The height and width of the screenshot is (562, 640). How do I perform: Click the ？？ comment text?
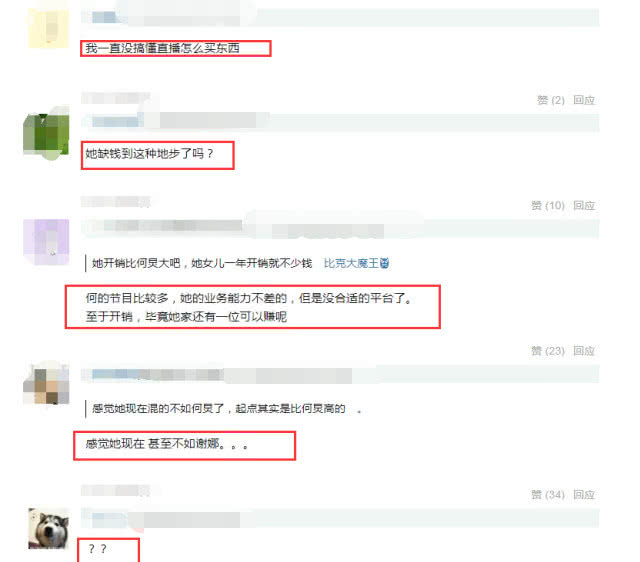click(x=97, y=549)
